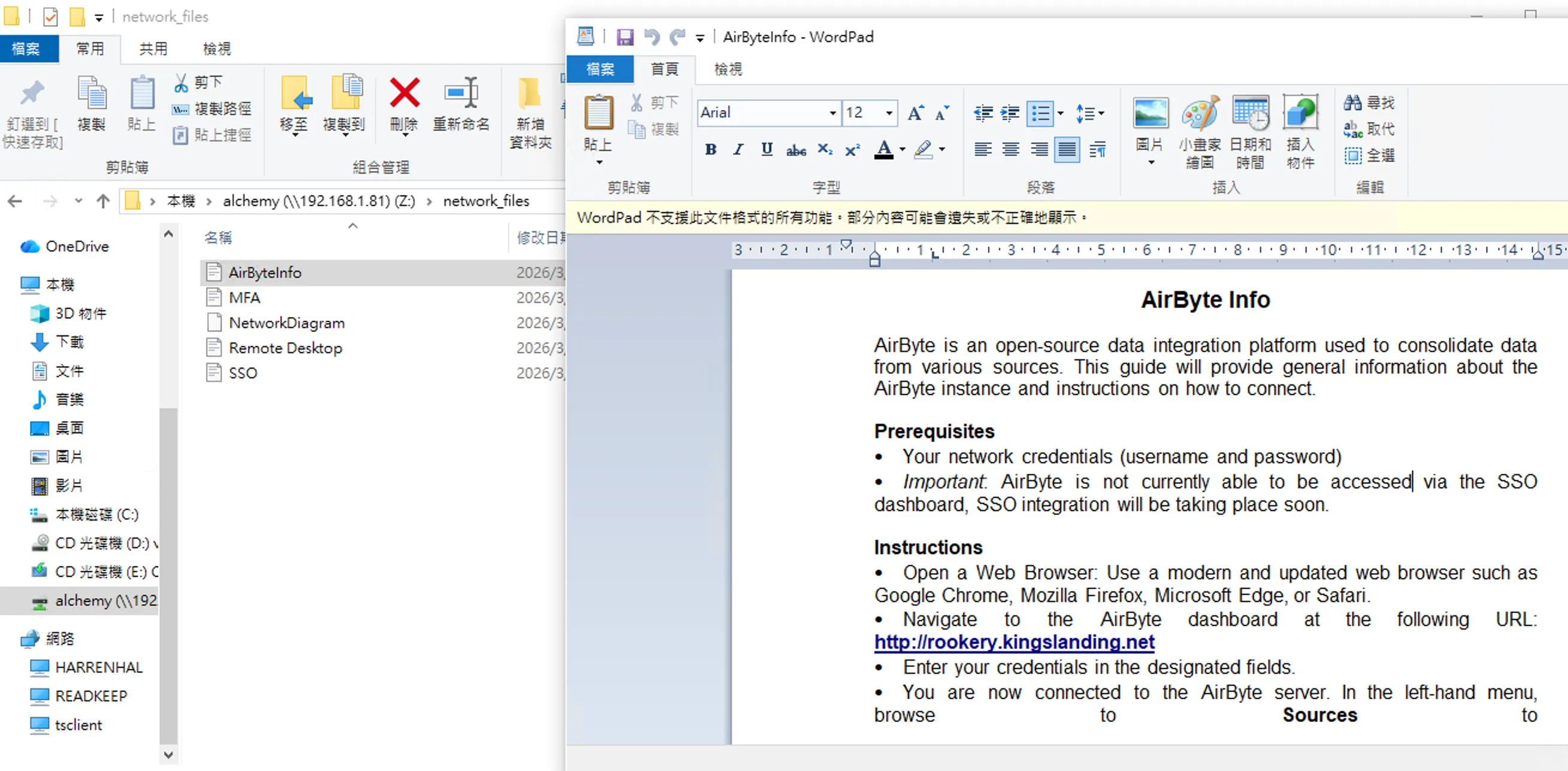Toggle superscript formatting in WordPad
Screen dimensions: 1568x771
pyautogui.click(x=853, y=149)
